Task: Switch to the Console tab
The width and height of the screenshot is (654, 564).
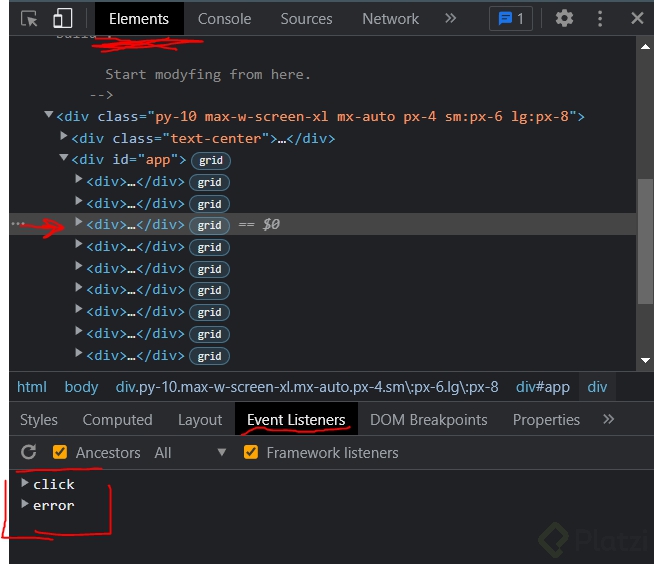Action: coord(224,19)
